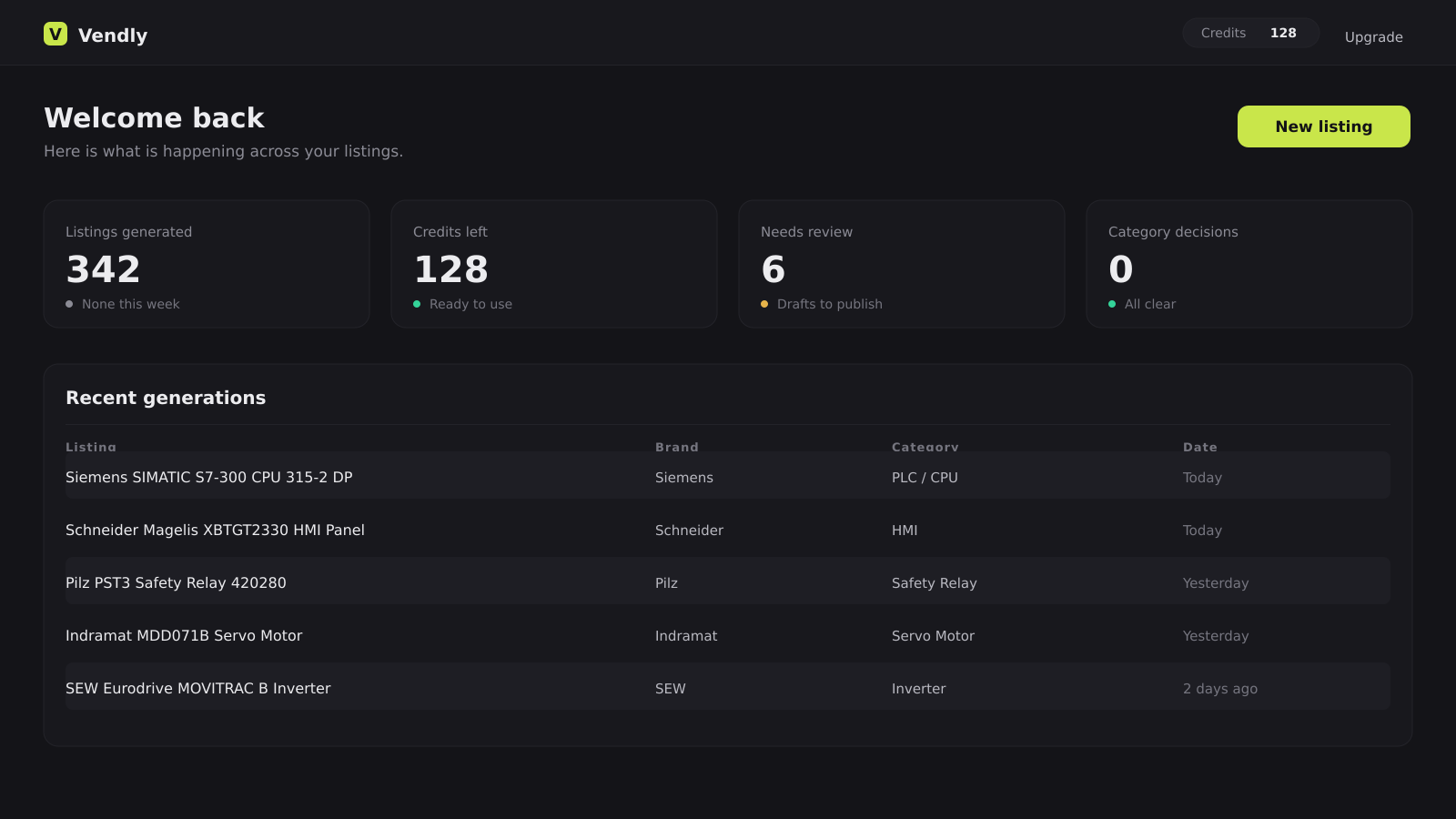The image size is (1456, 819).
Task: Click the yellow Drafts to publish dot
Action: (x=764, y=304)
